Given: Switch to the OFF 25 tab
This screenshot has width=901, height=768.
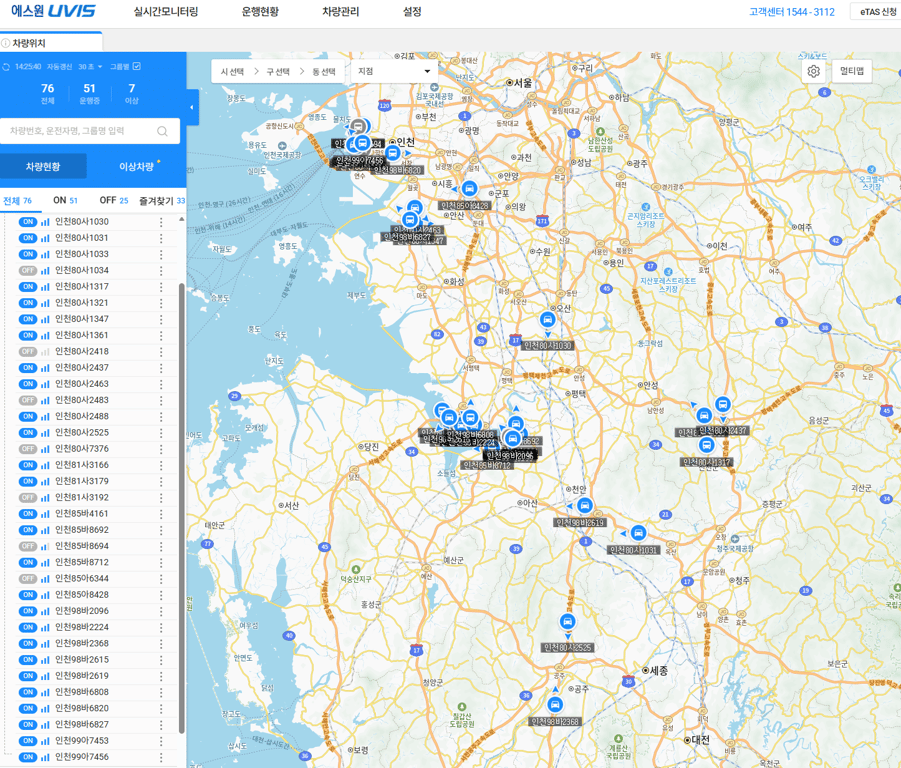Looking at the screenshot, I should tap(113, 201).
